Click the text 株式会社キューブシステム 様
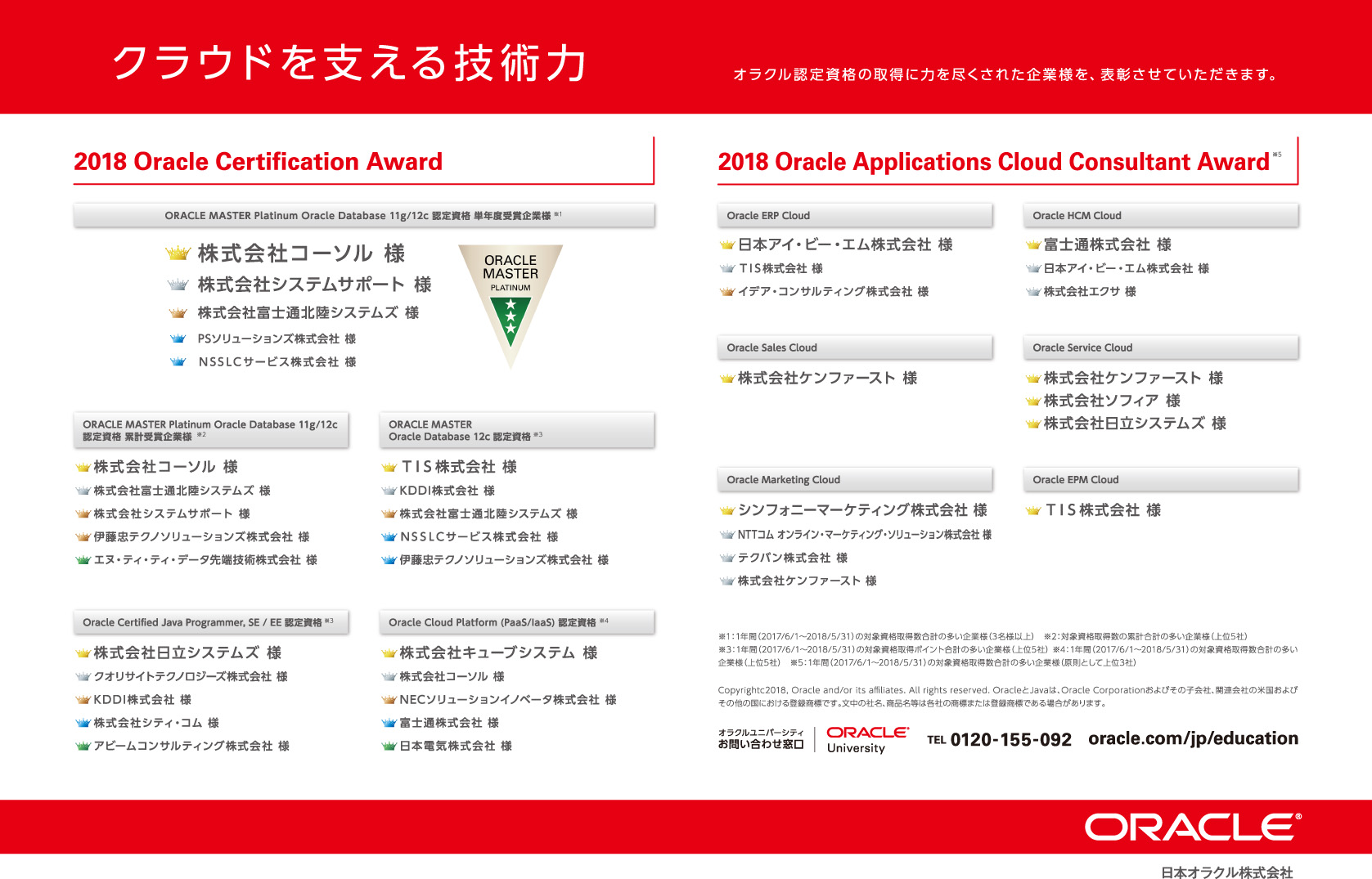 click(499, 653)
